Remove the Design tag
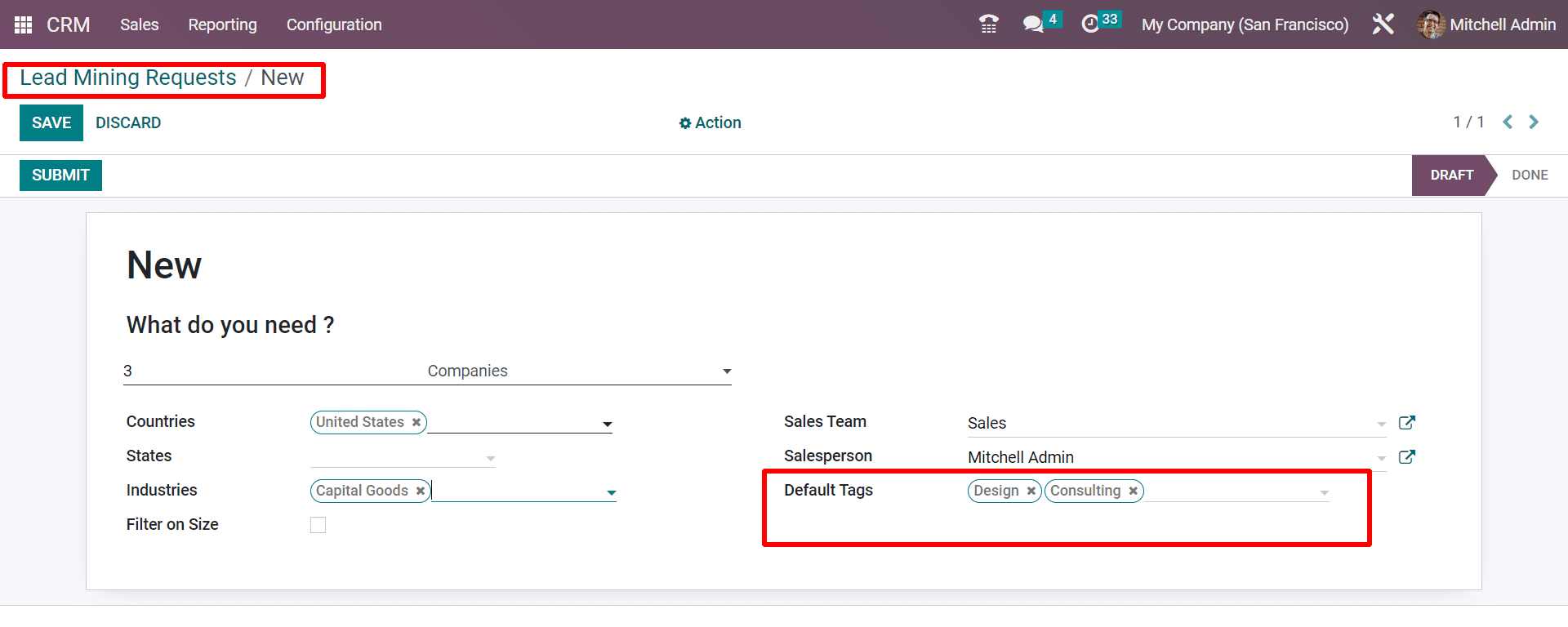 click(x=1031, y=491)
